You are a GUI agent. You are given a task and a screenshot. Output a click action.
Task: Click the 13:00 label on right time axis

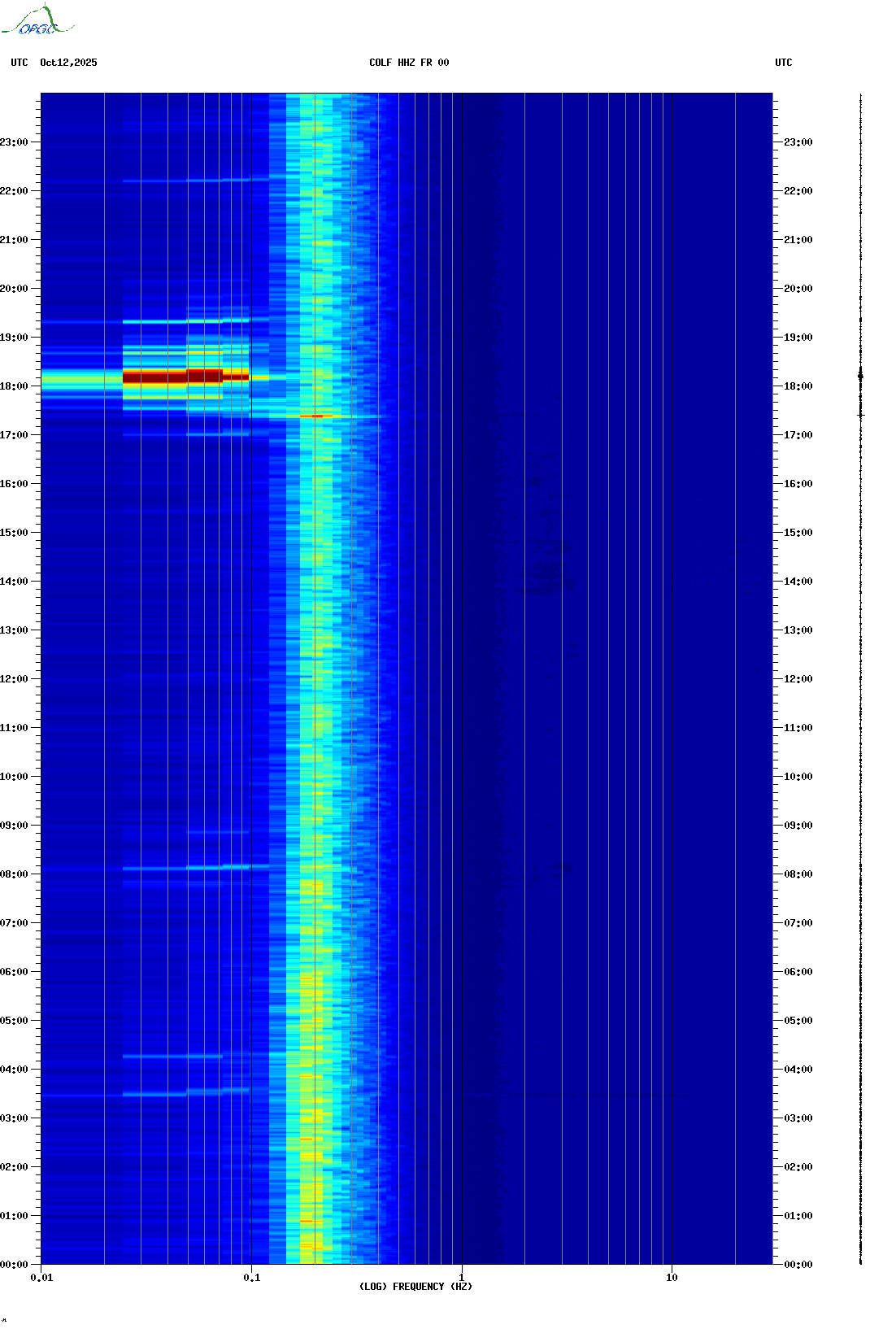coord(798,630)
